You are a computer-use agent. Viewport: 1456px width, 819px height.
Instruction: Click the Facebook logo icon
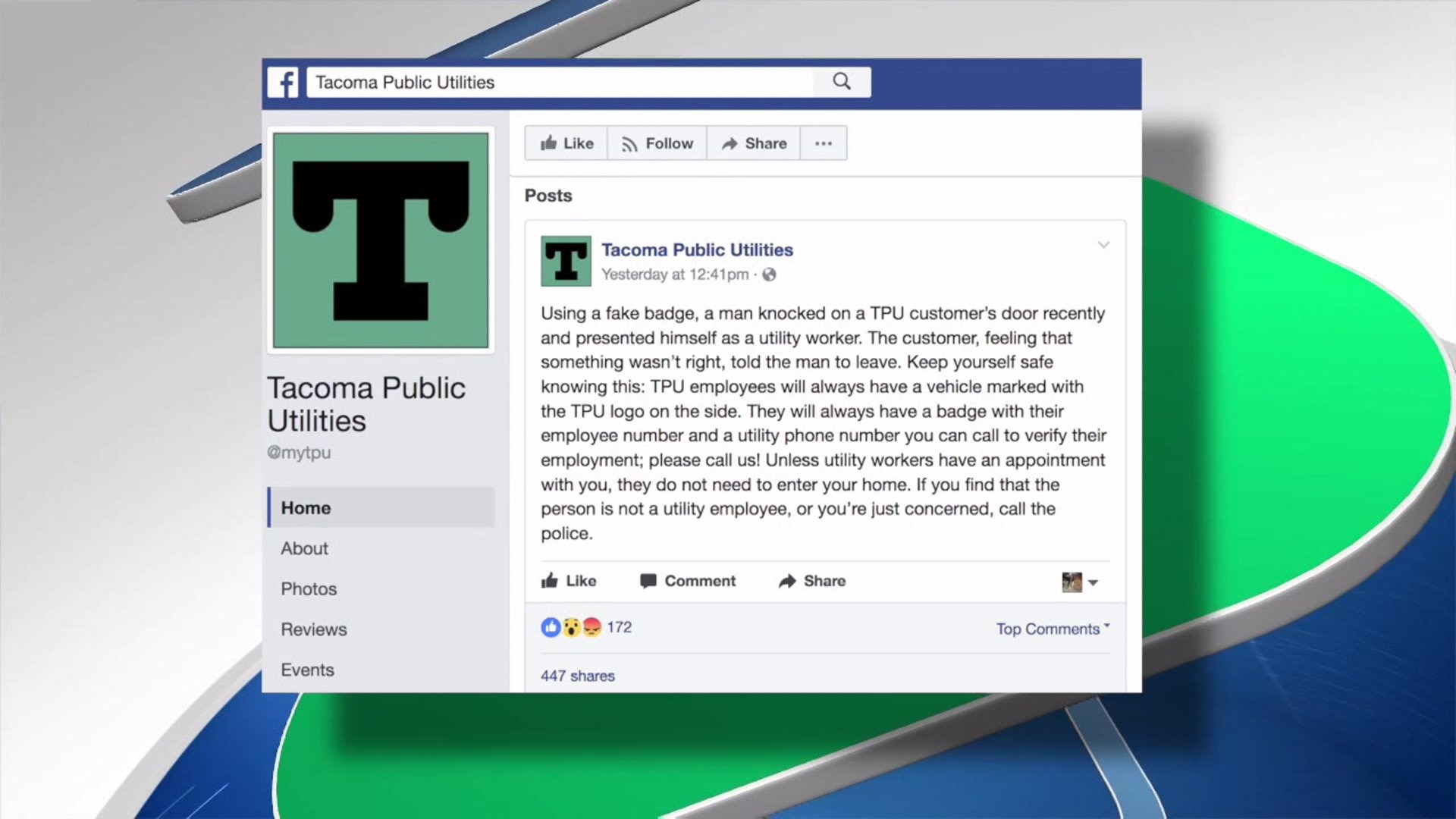283,82
